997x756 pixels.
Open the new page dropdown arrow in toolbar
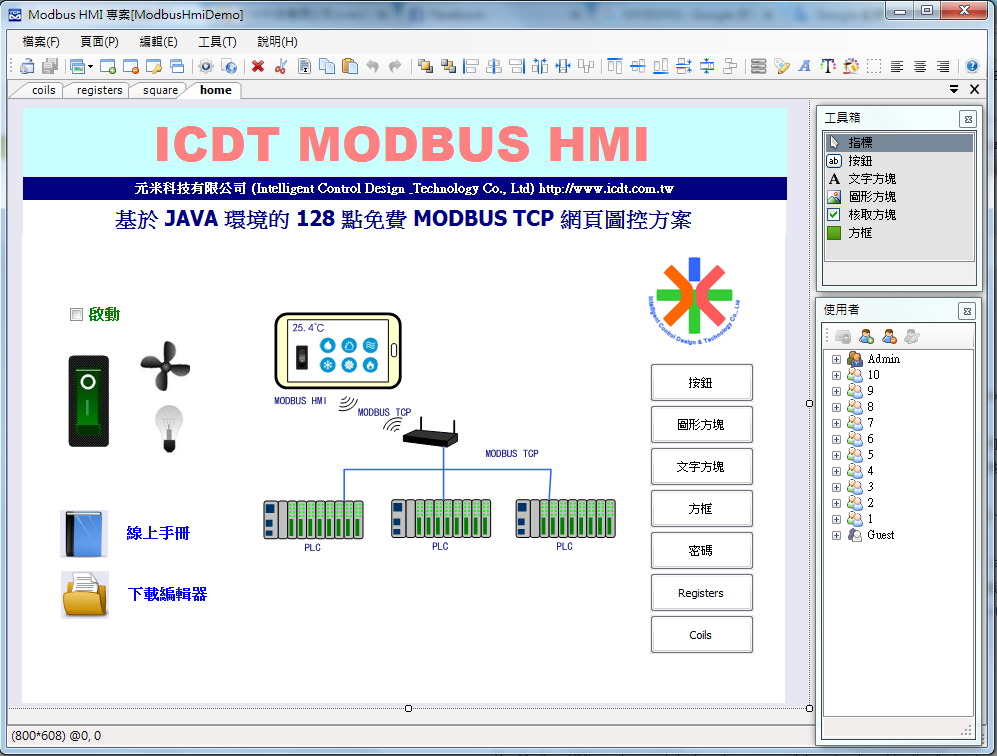(90, 66)
